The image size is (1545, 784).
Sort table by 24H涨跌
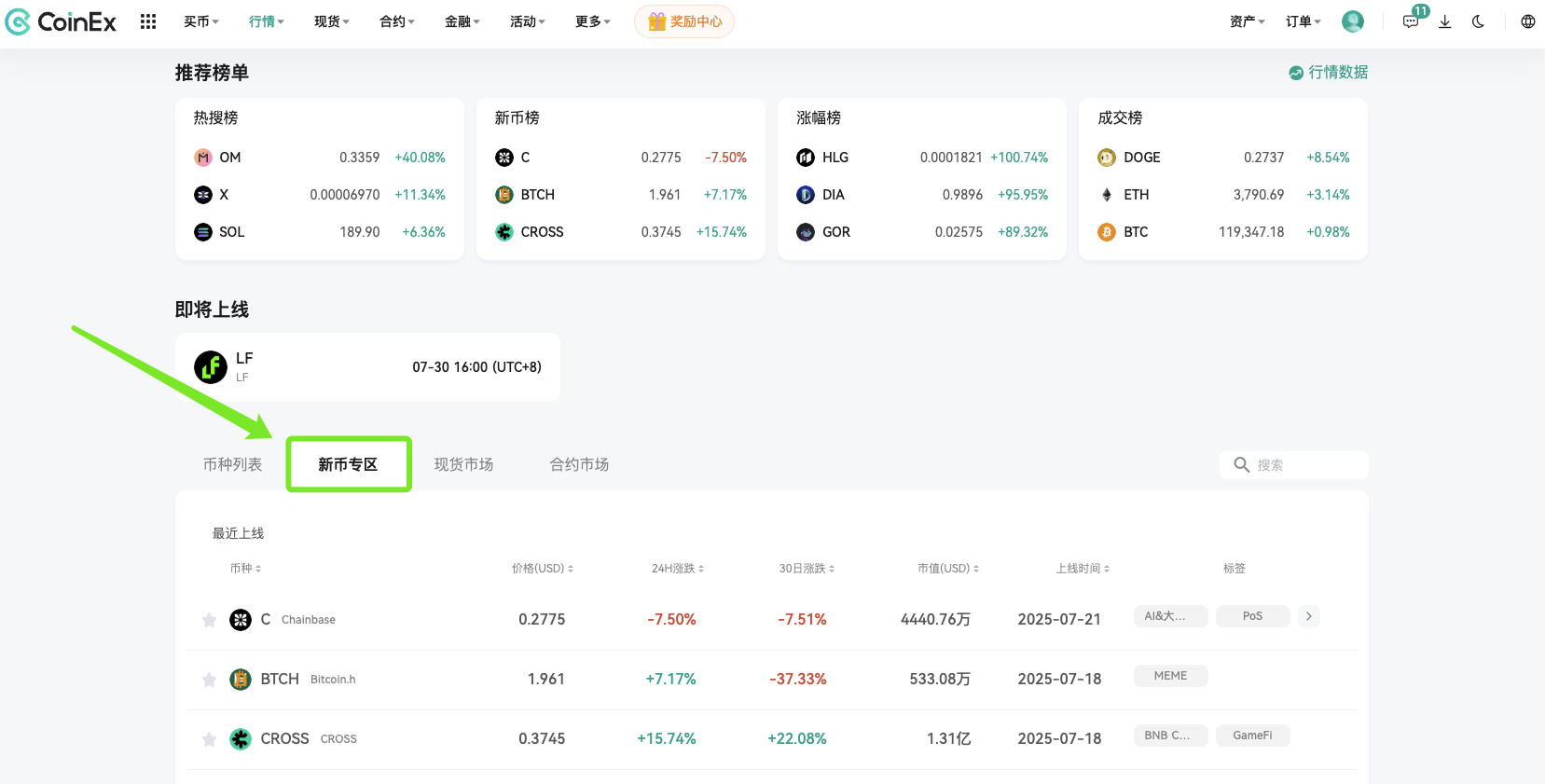(678, 569)
